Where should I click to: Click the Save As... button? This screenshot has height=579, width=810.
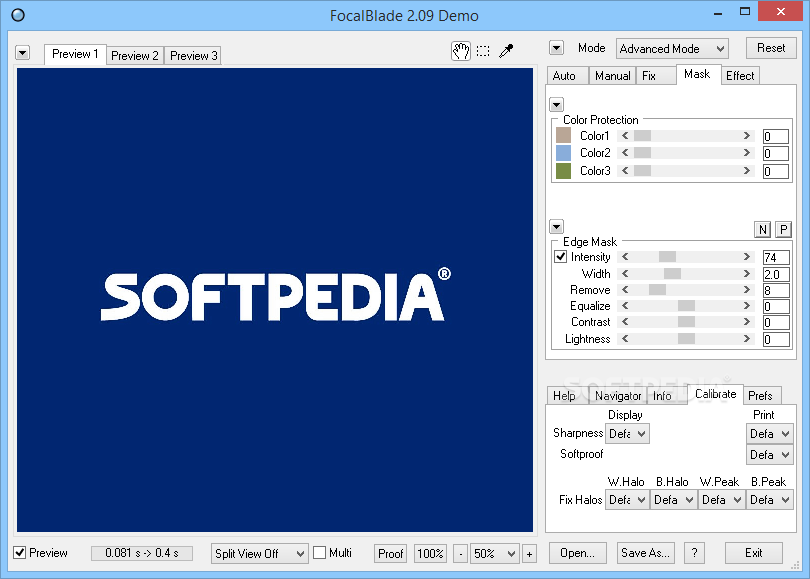(x=645, y=553)
